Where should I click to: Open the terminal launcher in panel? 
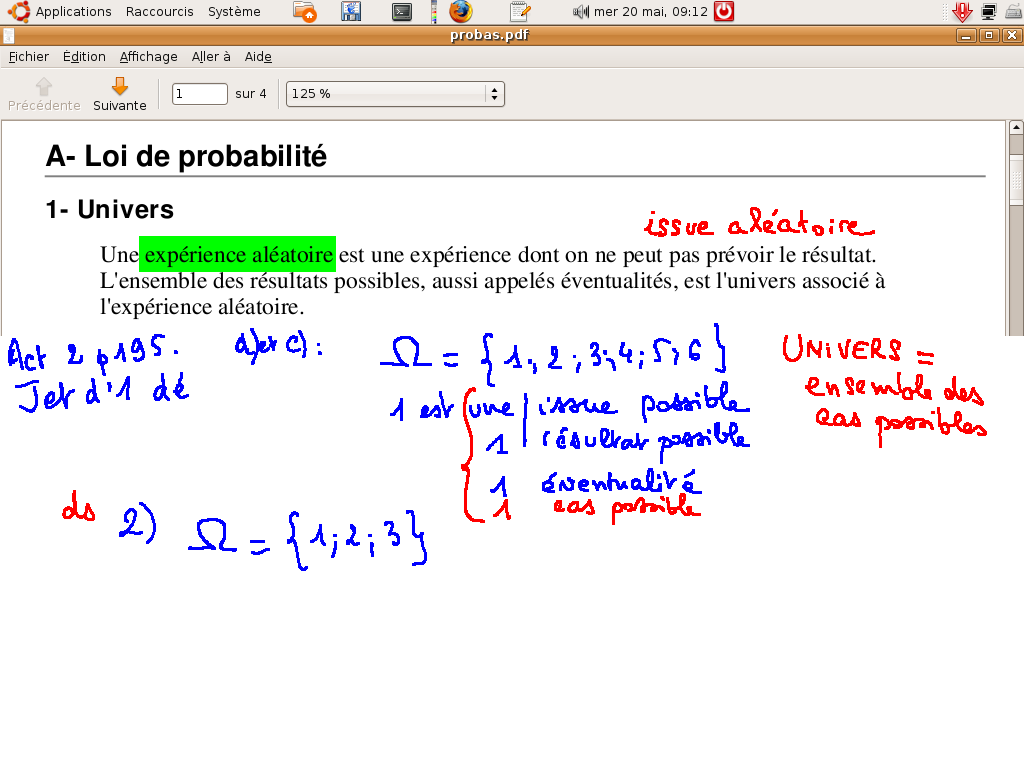pyautogui.click(x=401, y=12)
